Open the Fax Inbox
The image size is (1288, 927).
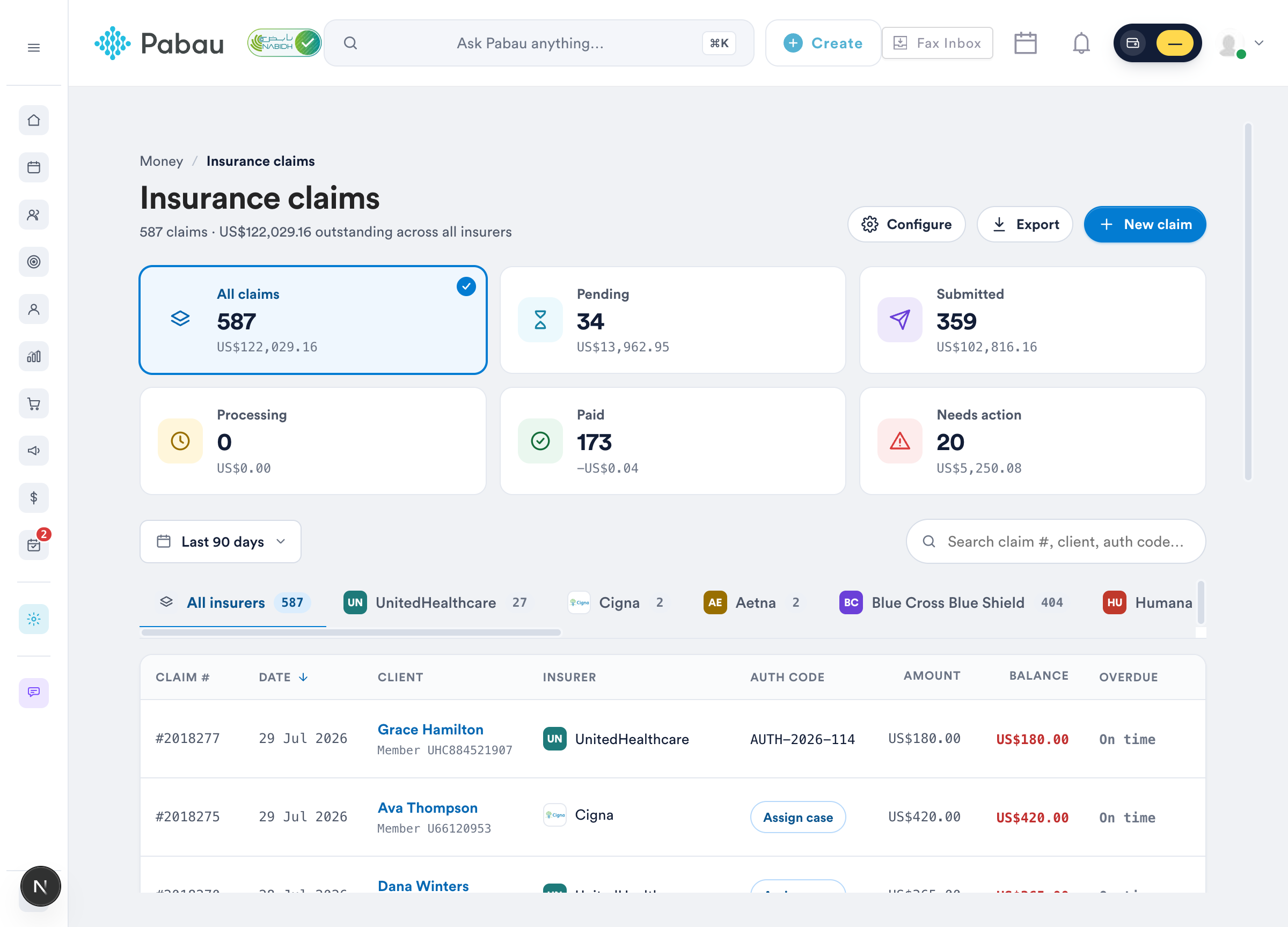pyautogui.click(x=937, y=43)
